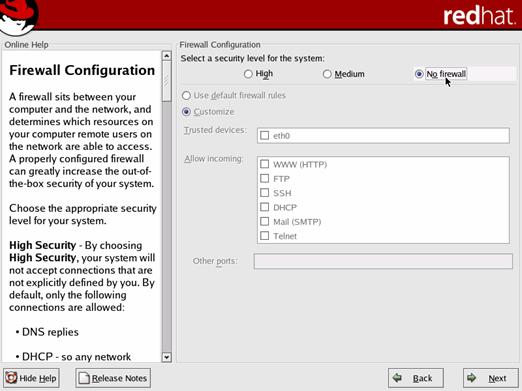Click the help panel scroll down arrow
This screenshot has width=522, height=391.
tap(166, 357)
